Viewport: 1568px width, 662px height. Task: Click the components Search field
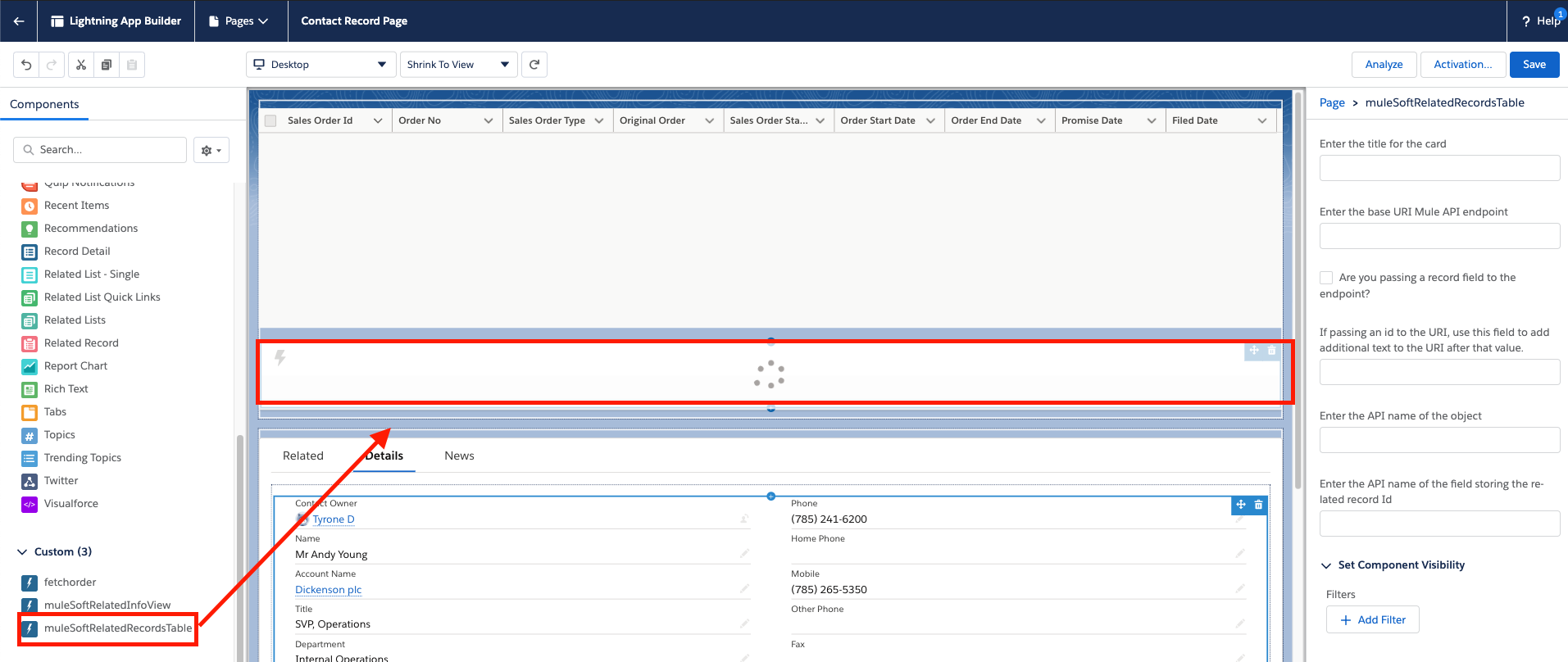(x=100, y=150)
